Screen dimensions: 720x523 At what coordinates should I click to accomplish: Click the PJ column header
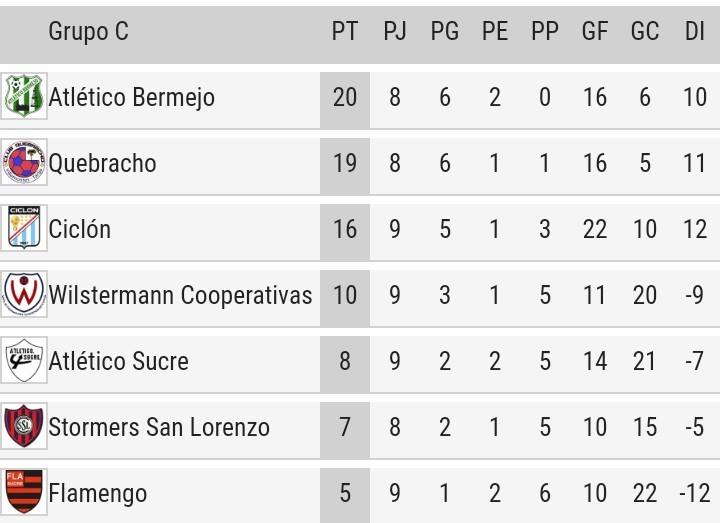[395, 31]
